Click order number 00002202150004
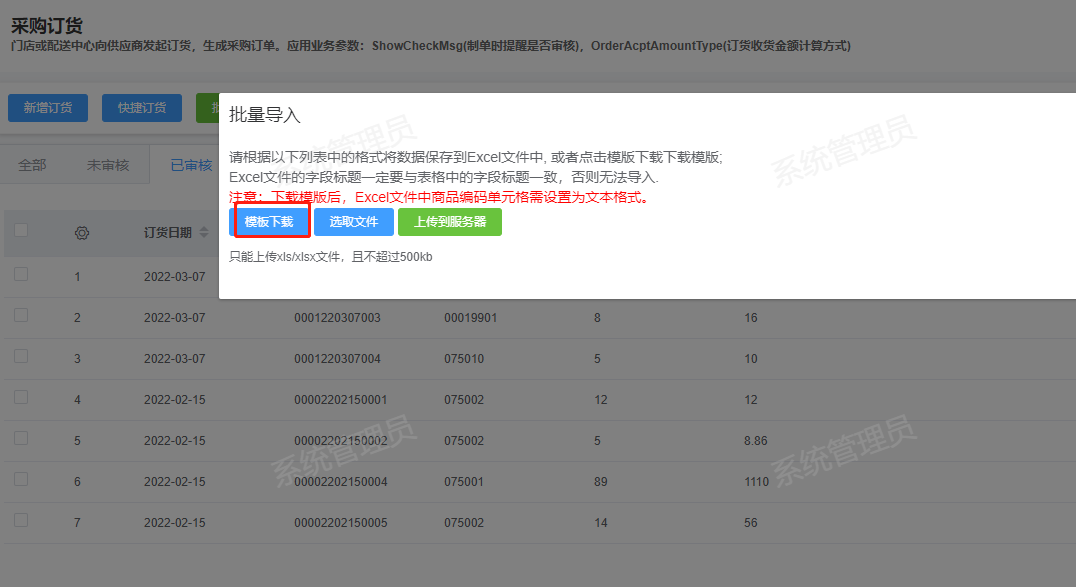 (340, 482)
